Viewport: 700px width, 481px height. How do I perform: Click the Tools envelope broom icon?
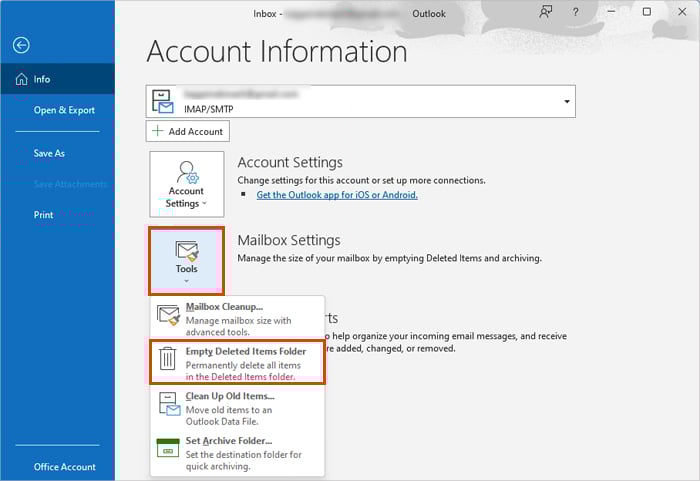[x=187, y=251]
